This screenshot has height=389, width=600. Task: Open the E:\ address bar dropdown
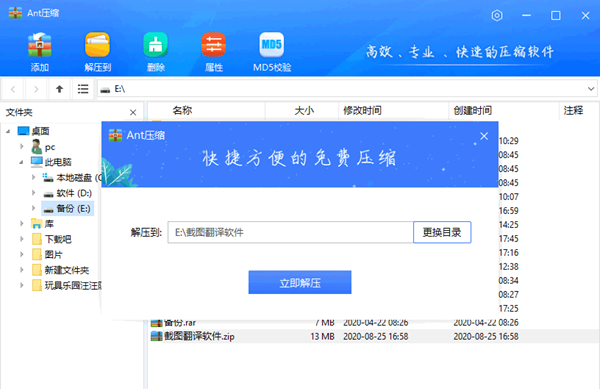[591, 89]
